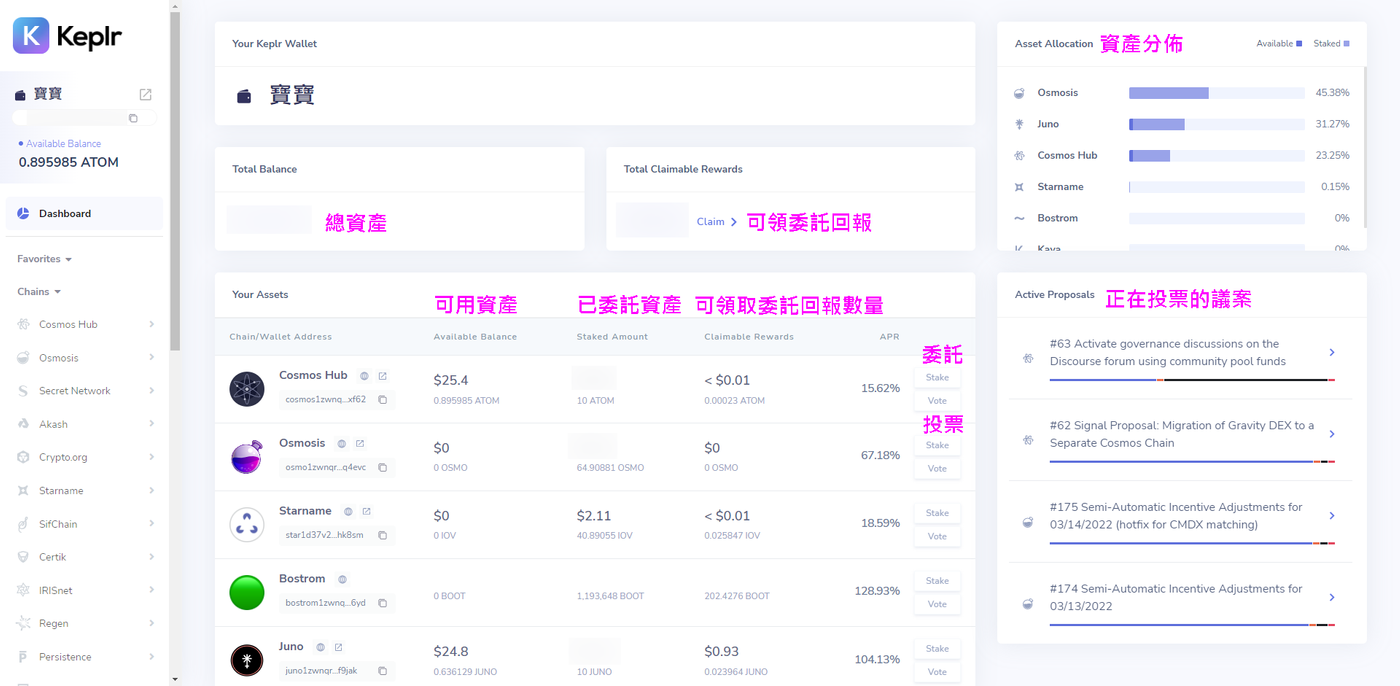This screenshot has width=1400, height=686.
Task: Click the Juno allocation bar
Action: point(1217,124)
